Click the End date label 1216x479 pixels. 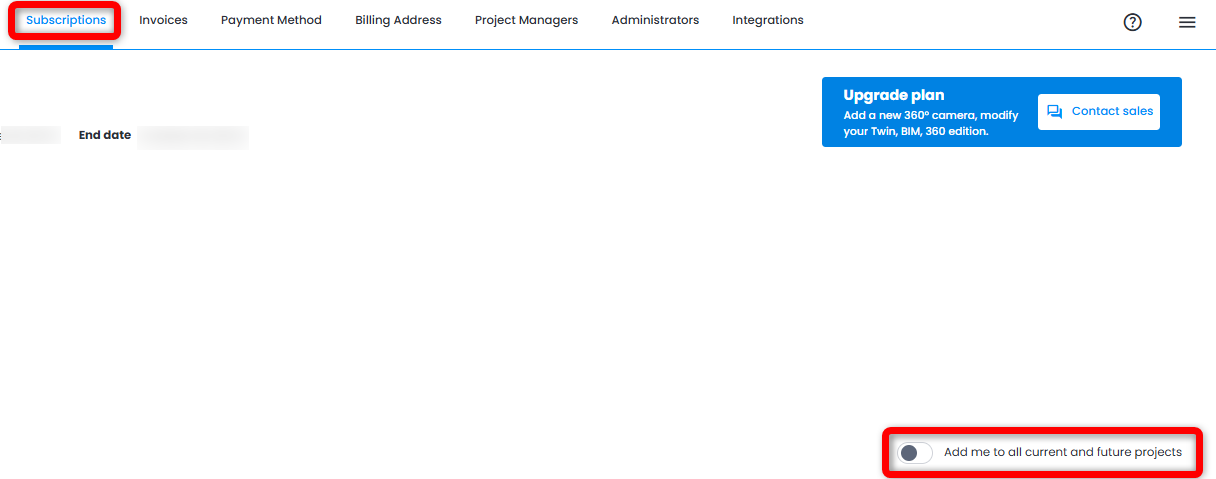(x=105, y=135)
